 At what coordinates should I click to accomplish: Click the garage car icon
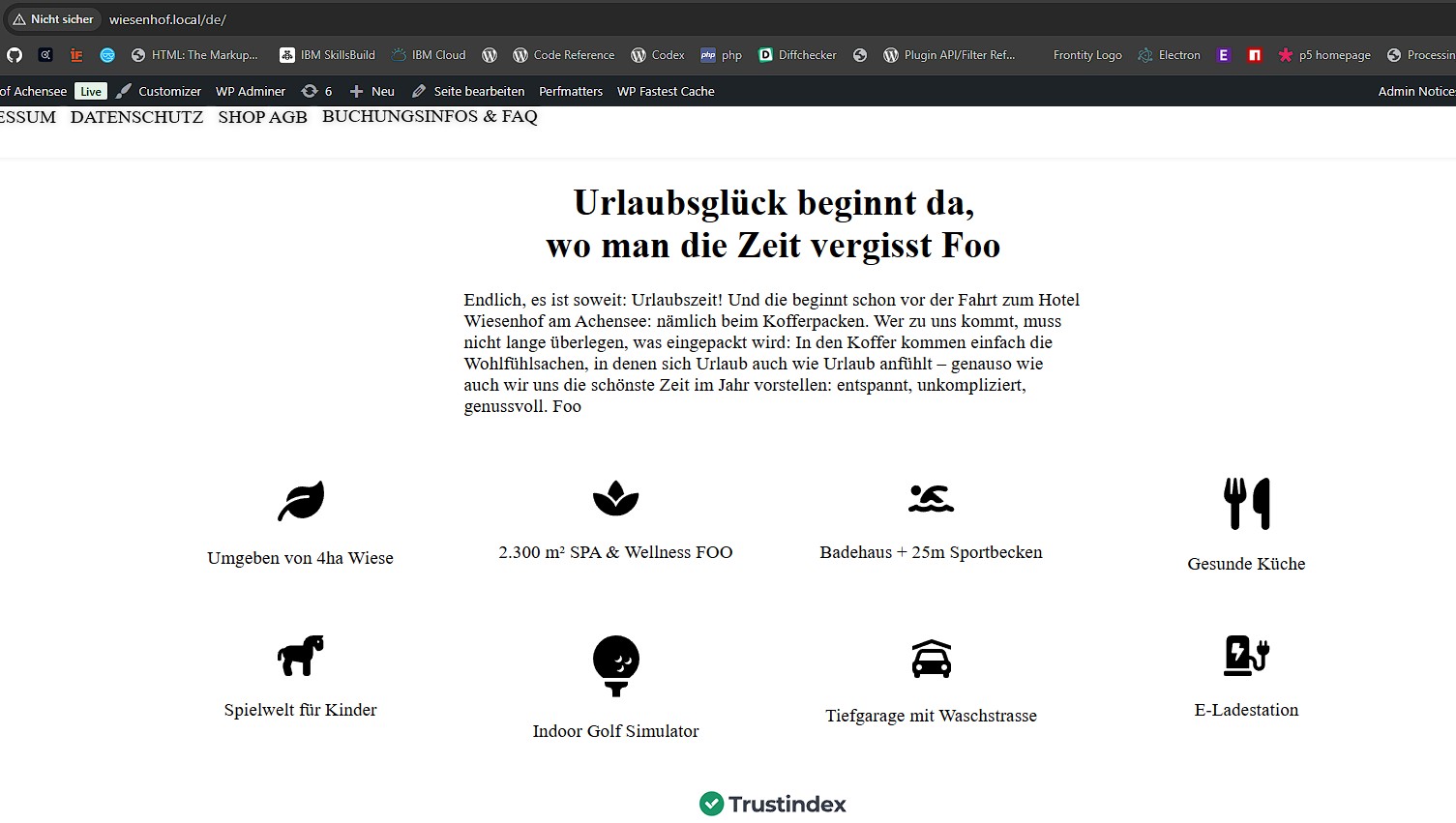tap(931, 659)
